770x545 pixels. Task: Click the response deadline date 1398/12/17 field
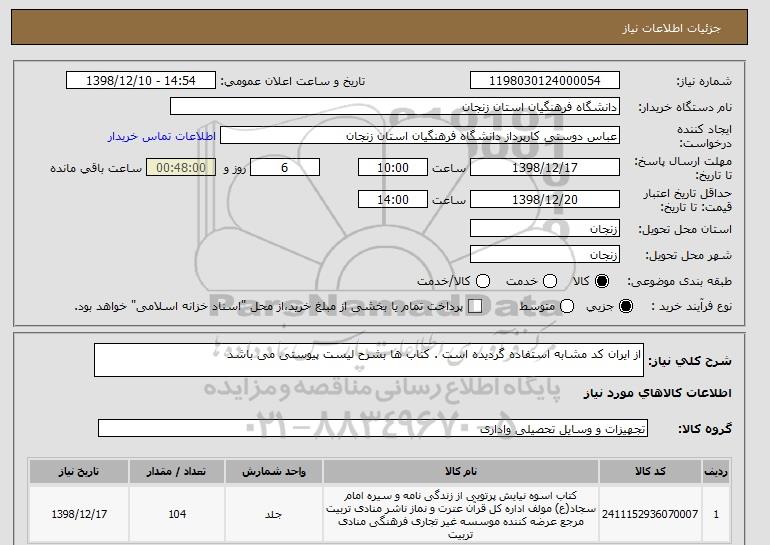tap(545, 167)
